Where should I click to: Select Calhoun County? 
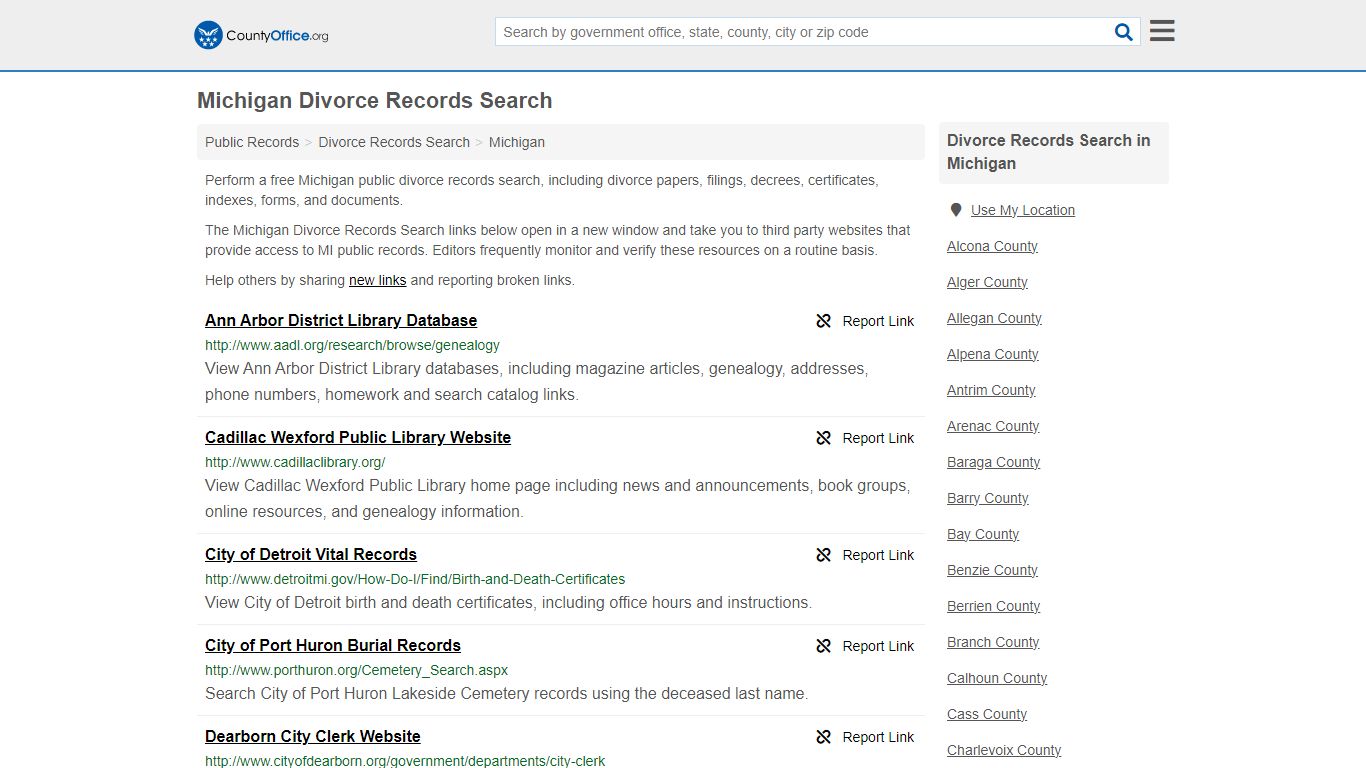tap(997, 678)
